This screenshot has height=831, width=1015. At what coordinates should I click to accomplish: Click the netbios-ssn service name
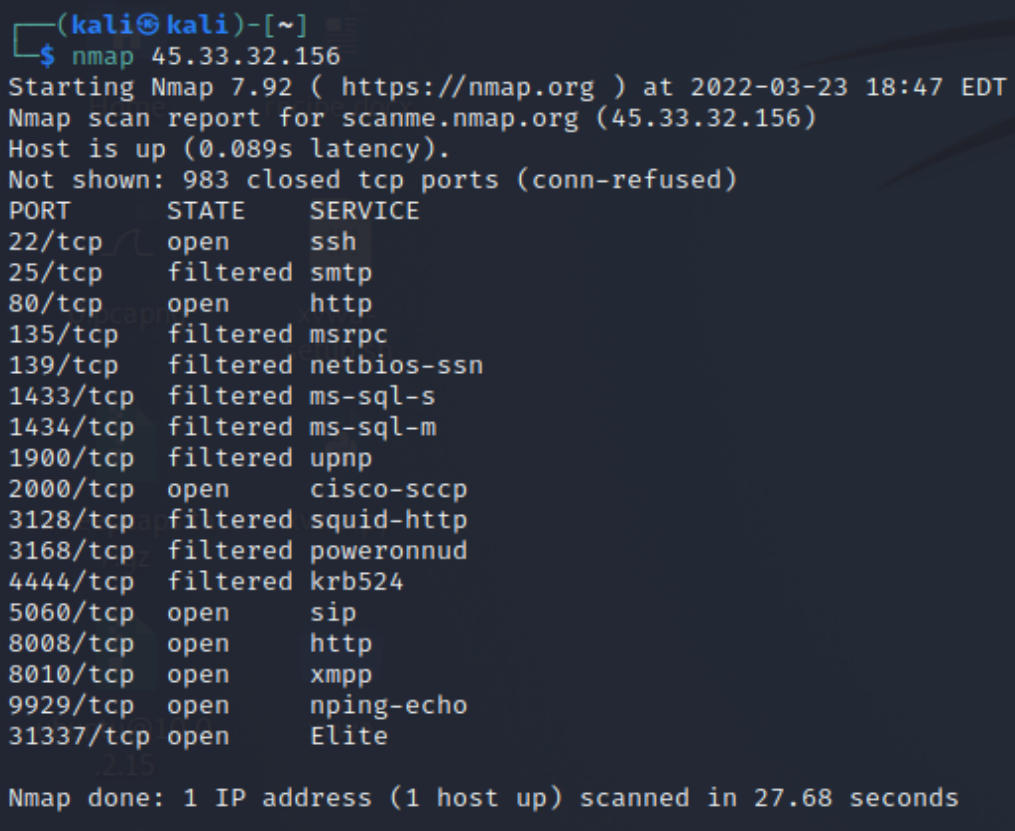pos(396,366)
